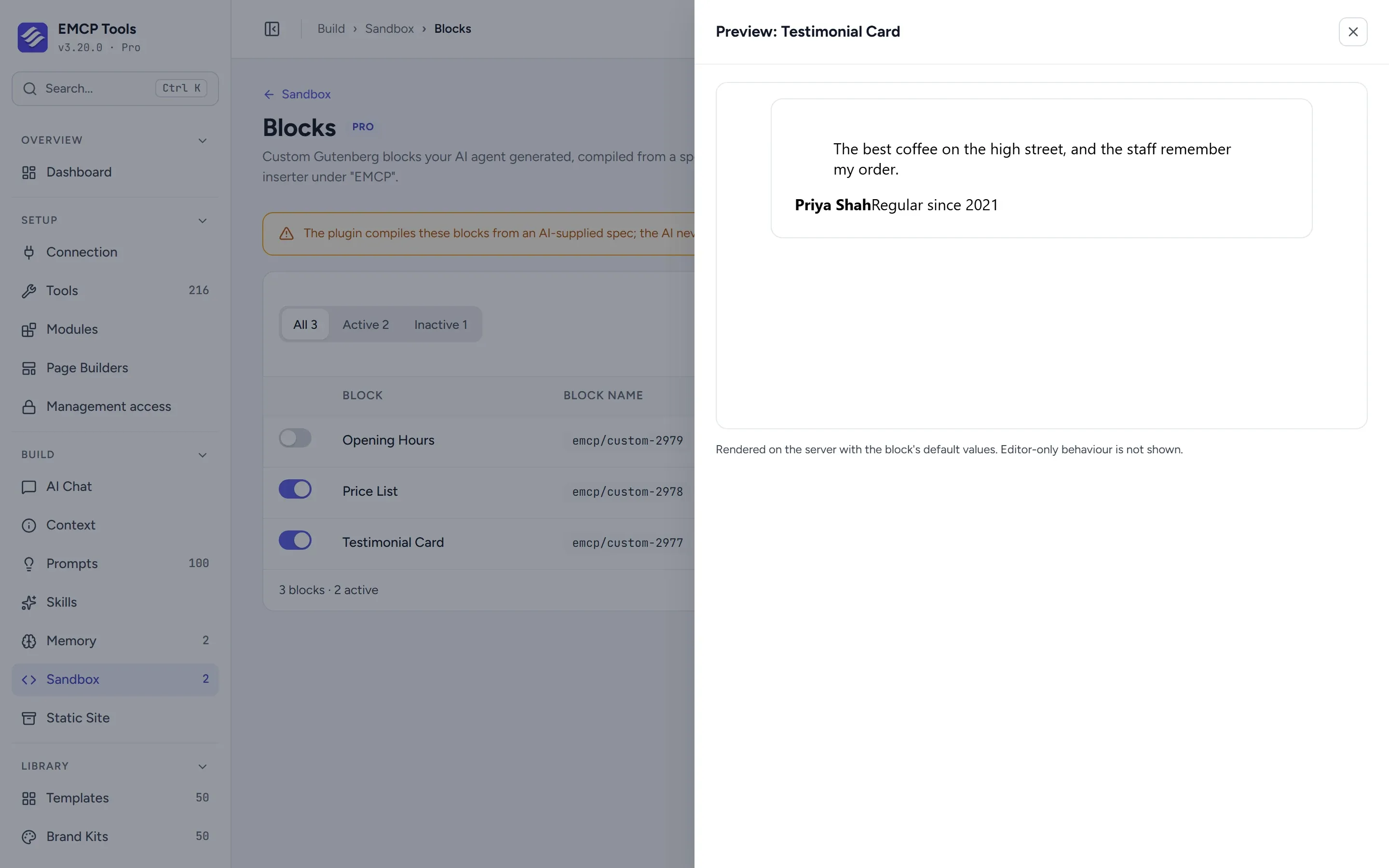Viewport: 1389px width, 868px height.
Task: Click the Context info circle icon
Action: 29,525
